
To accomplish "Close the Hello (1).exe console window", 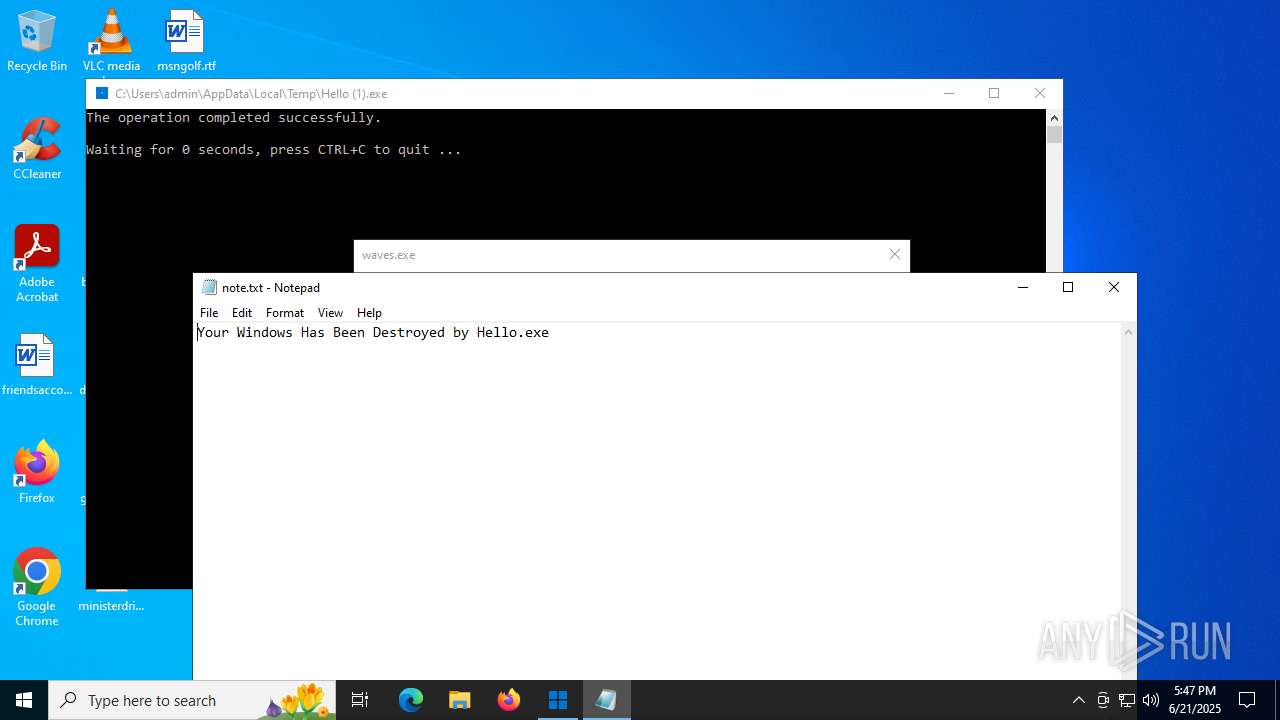I will pos(1040,93).
